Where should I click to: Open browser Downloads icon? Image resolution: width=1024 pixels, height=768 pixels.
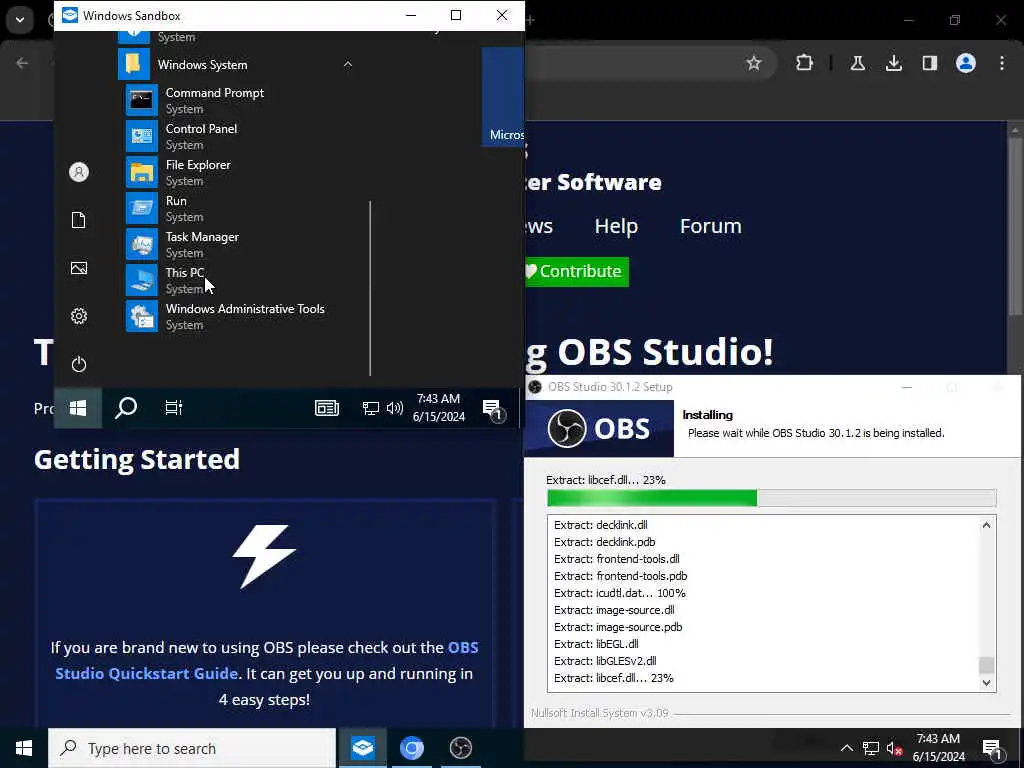click(x=893, y=63)
